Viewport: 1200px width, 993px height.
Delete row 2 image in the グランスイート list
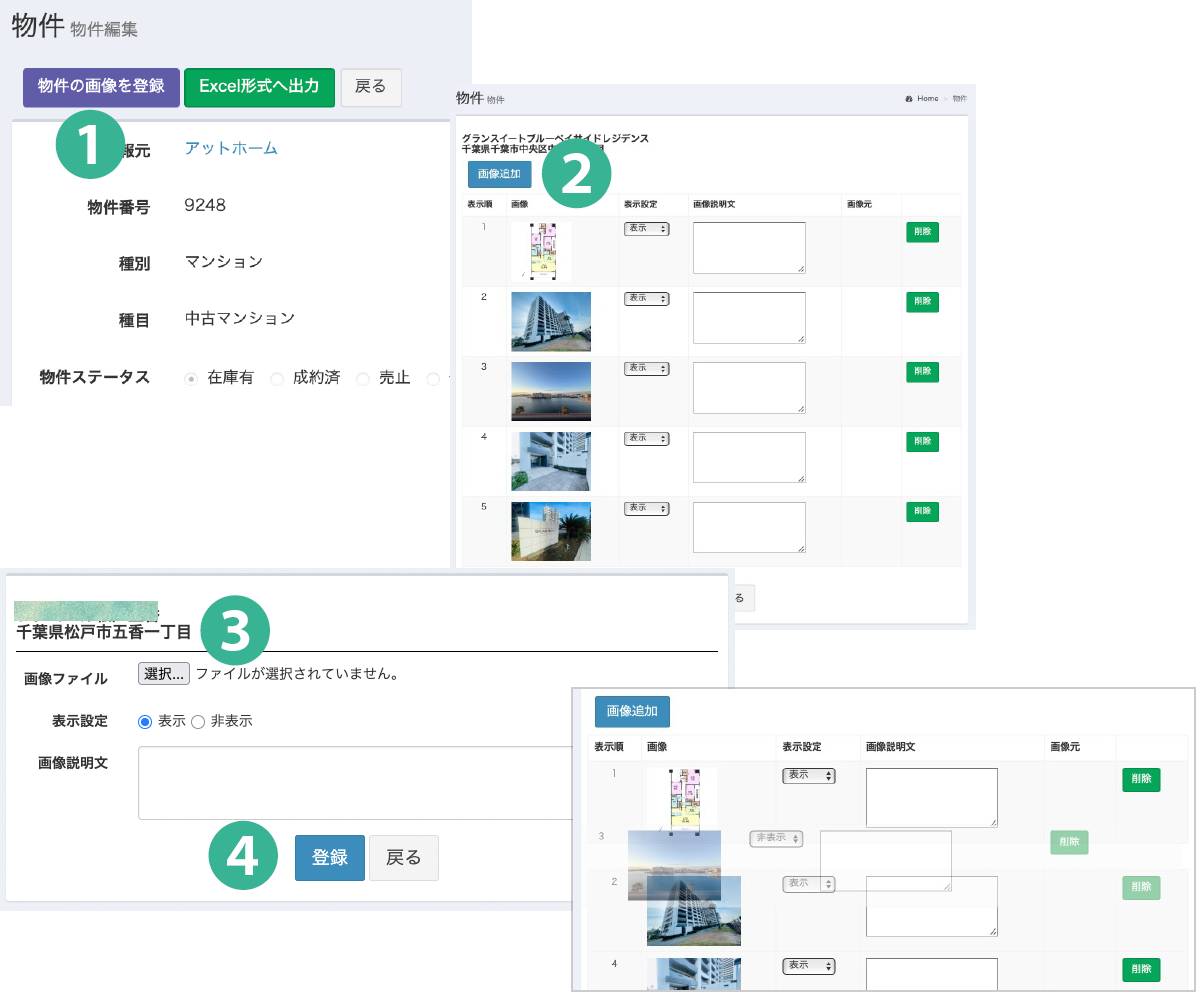point(922,302)
